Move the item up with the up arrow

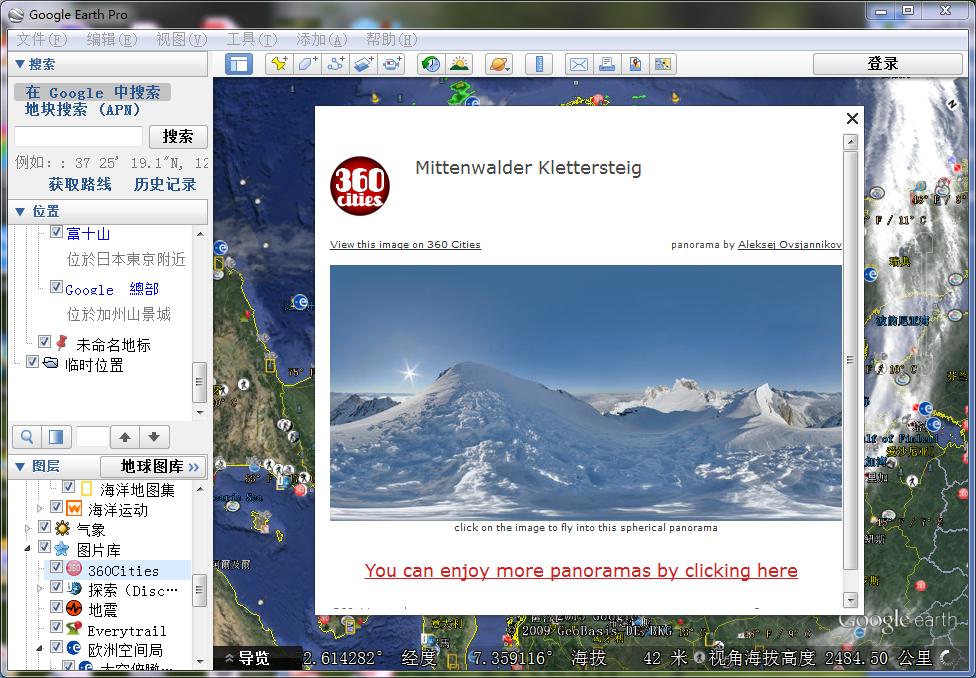pyautogui.click(x=124, y=437)
